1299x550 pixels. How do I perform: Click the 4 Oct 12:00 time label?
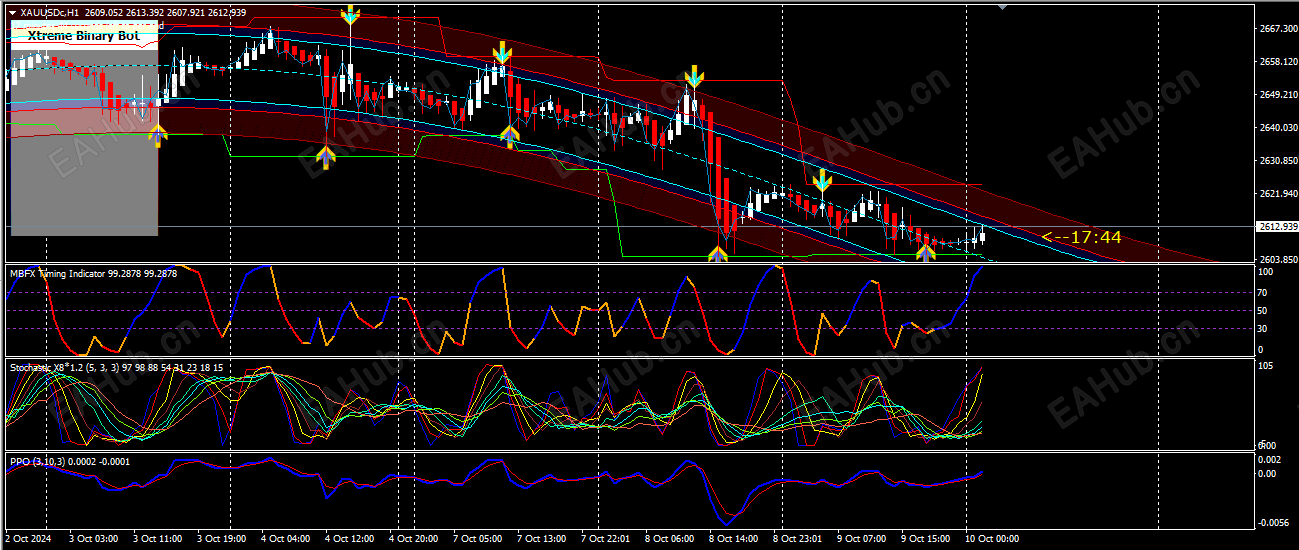pos(351,539)
